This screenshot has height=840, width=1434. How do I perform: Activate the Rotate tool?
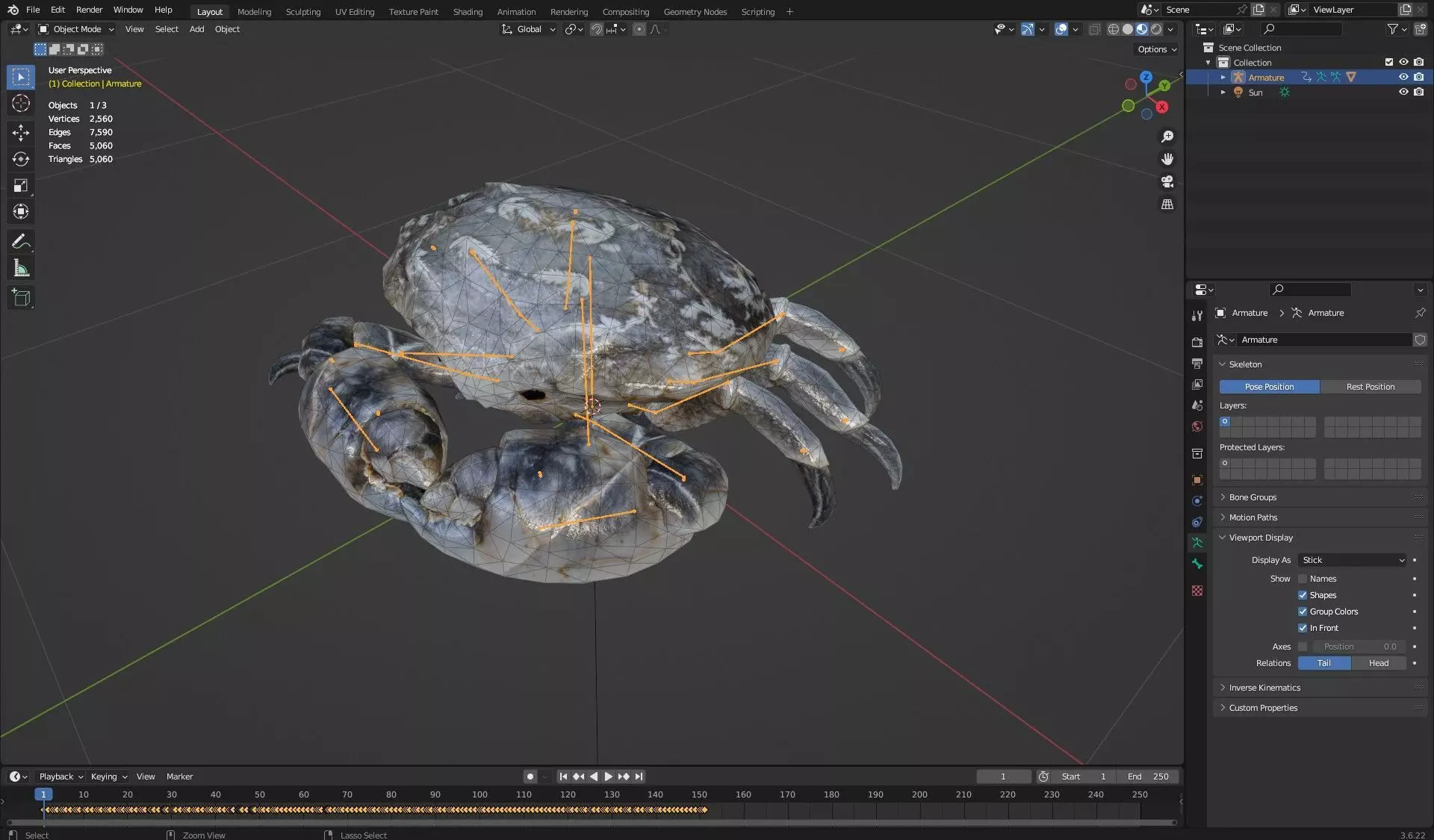[x=21, y=159]
